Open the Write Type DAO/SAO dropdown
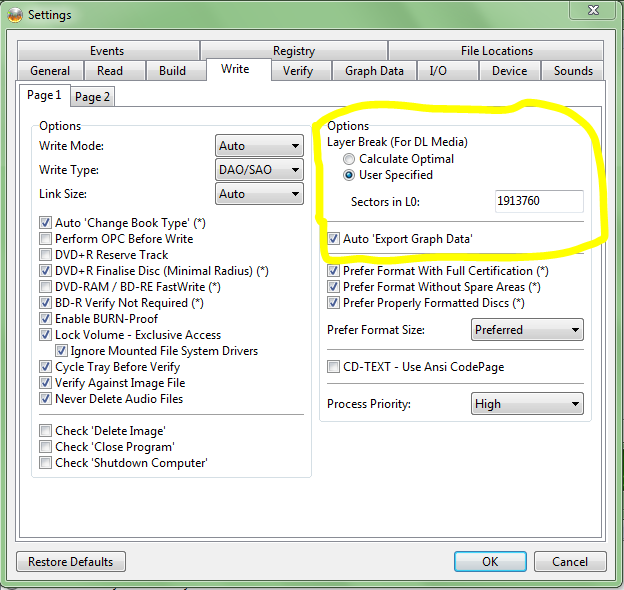This screenshot has height=590, width=624. point(259,170)
